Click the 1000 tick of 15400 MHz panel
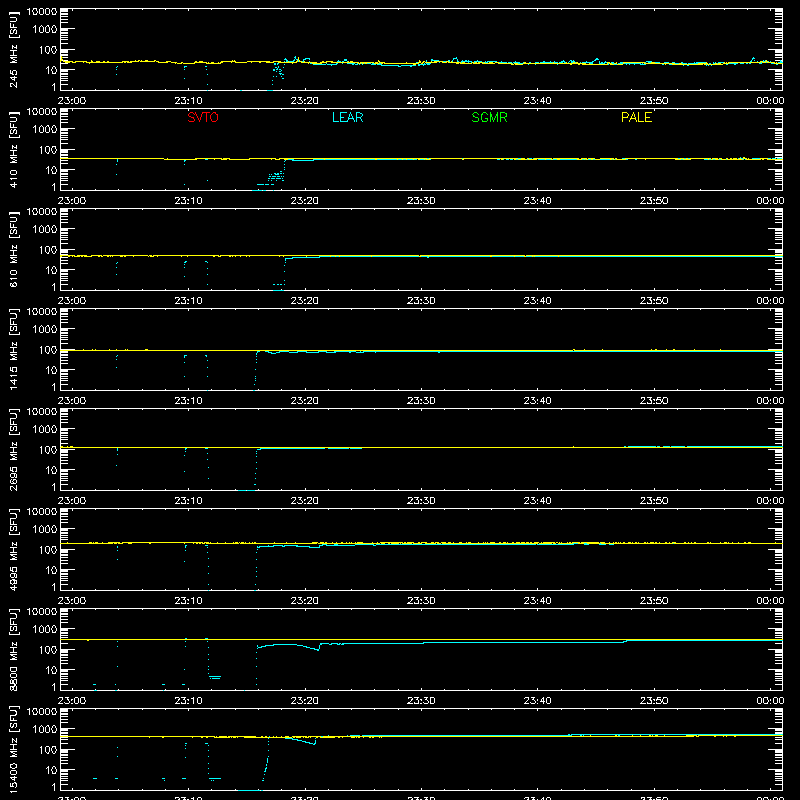This screenshot has height=800, width=800. click(45, 730)
